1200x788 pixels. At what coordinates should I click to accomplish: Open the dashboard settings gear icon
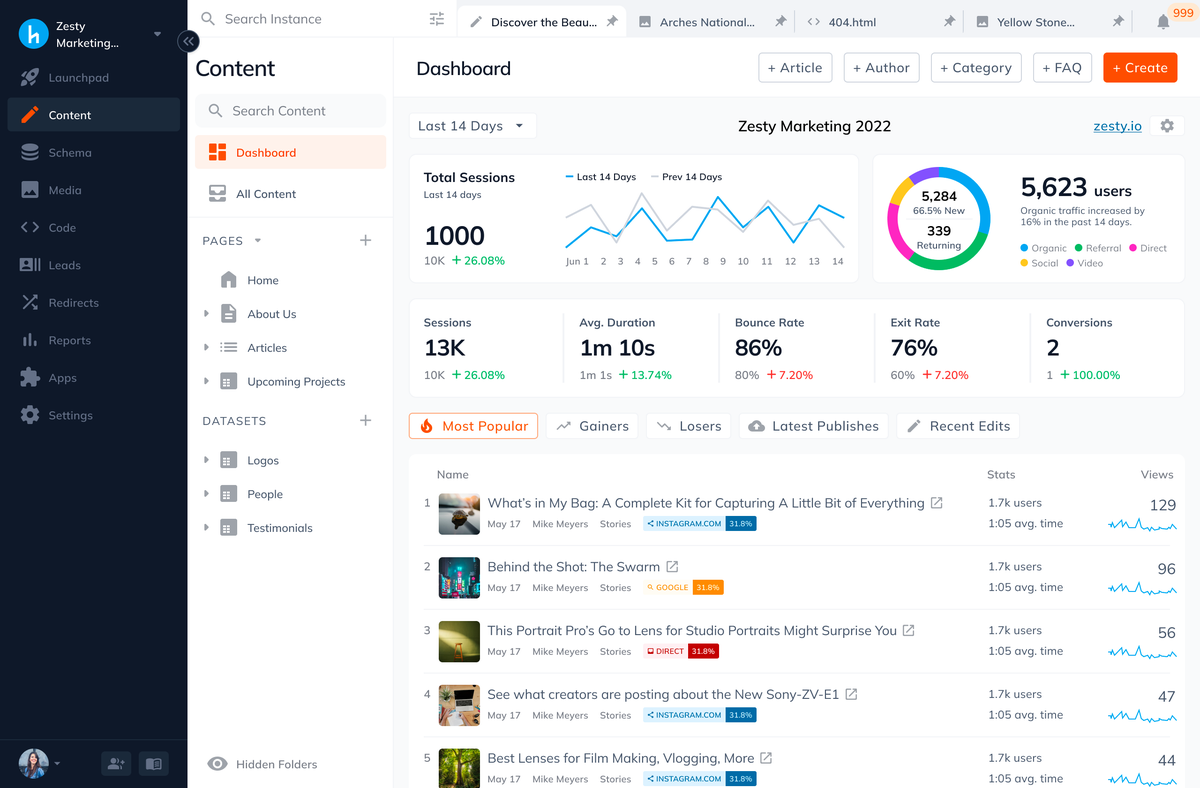1167,126
